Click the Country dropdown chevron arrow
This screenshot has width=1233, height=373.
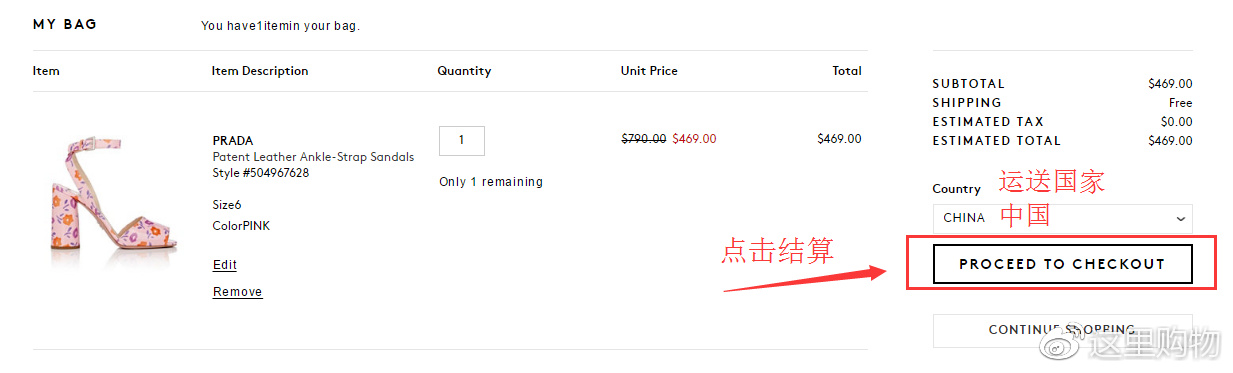pos(1181,219)
